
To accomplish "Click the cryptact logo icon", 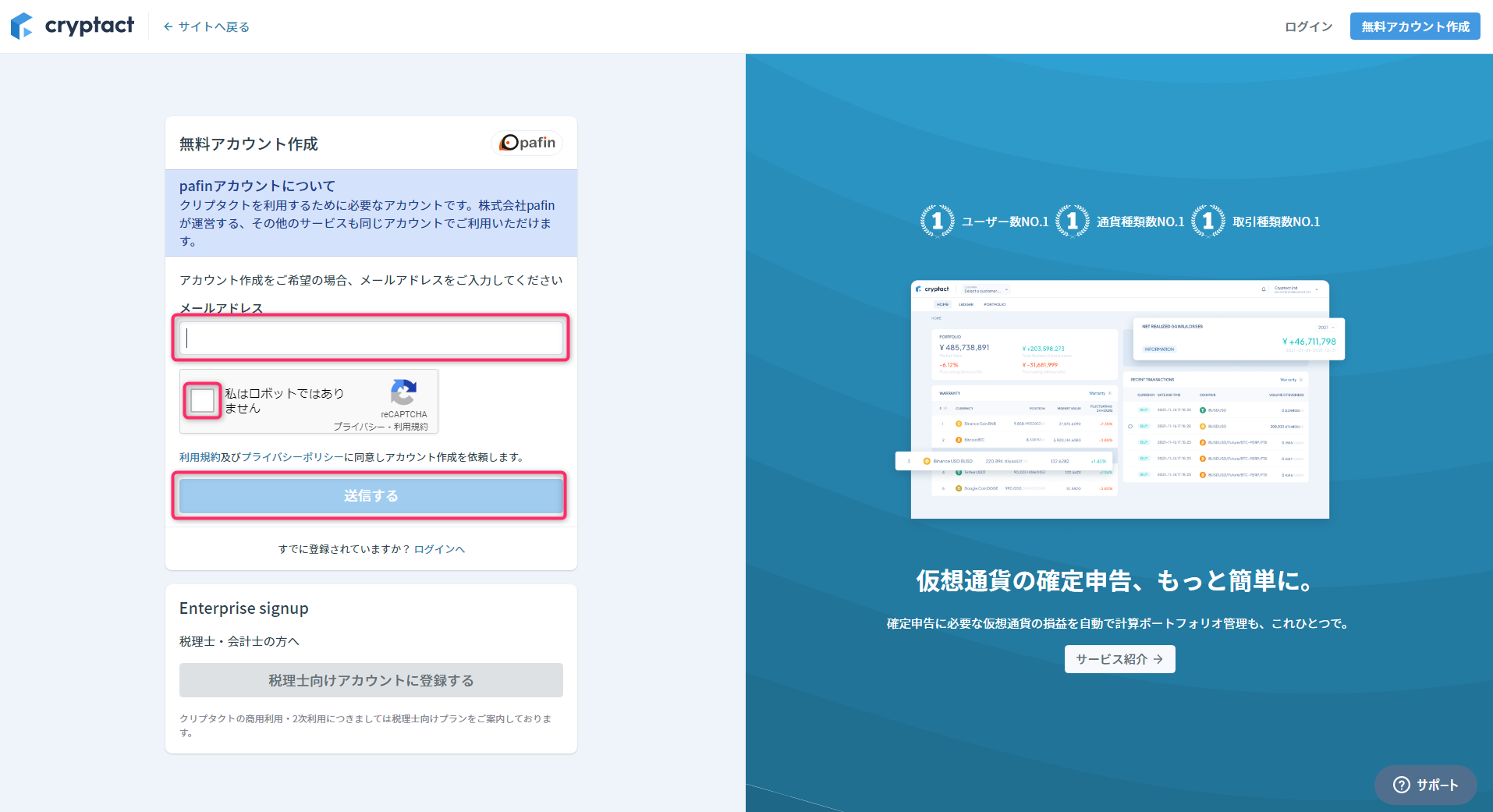I will tap(21, 26).
